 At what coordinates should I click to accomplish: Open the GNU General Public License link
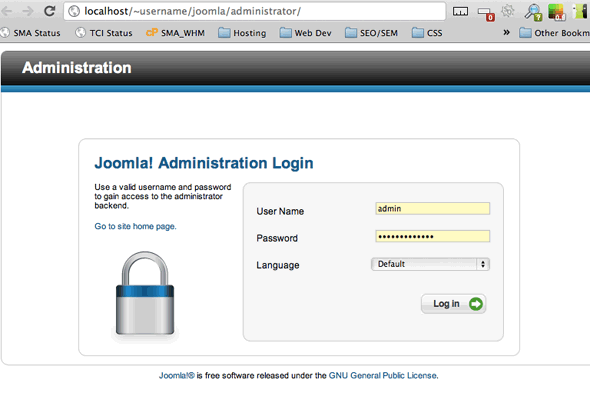[383, 376]
